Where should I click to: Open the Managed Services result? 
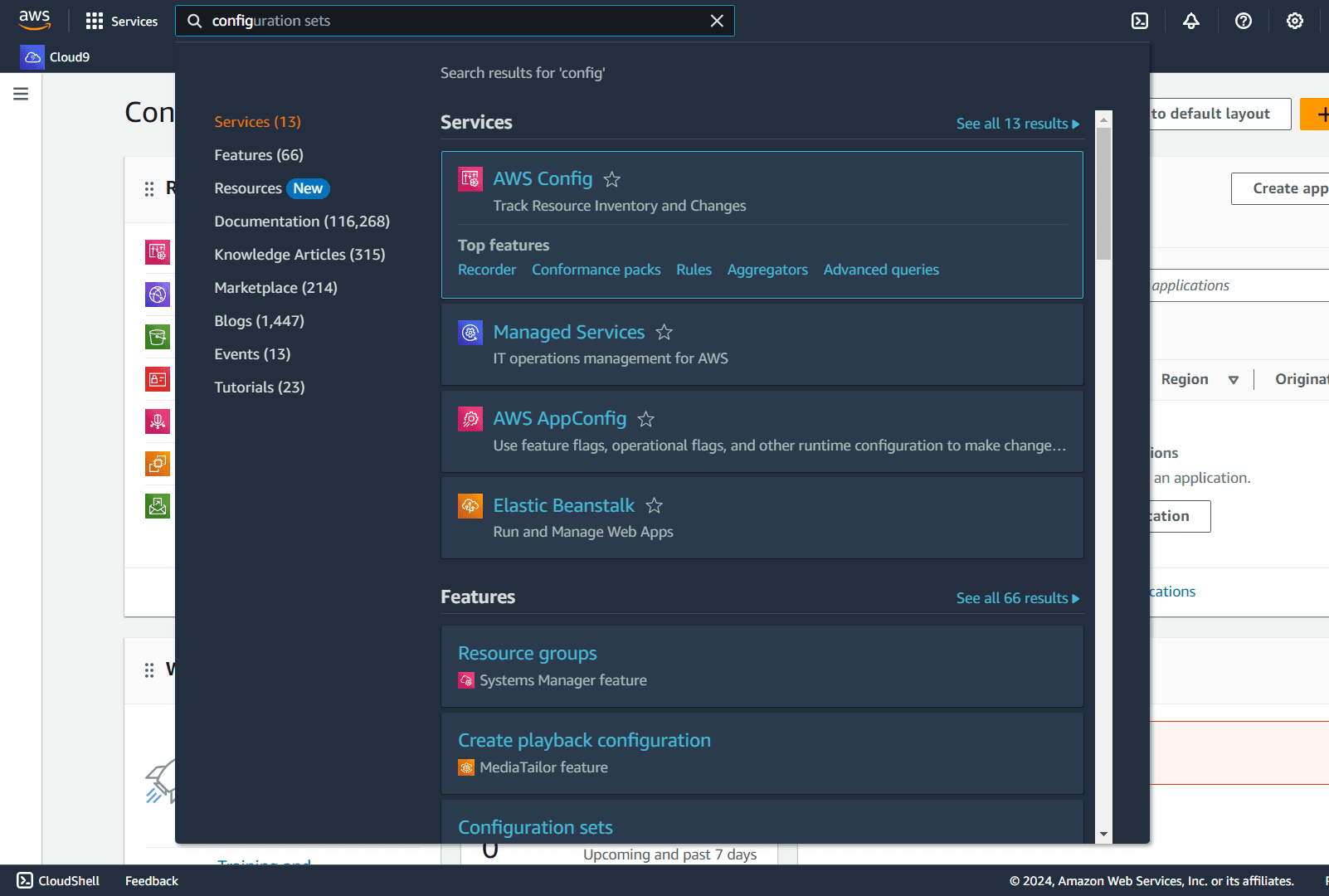pos(569,332)
